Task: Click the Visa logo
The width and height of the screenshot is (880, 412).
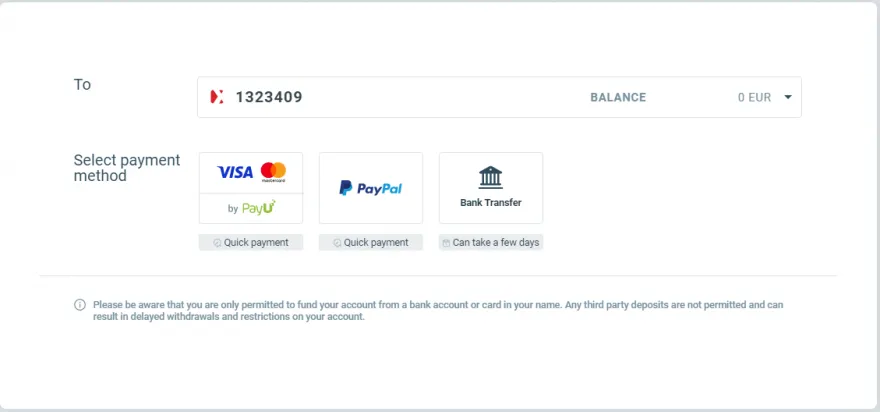Action: pos(235,172)
